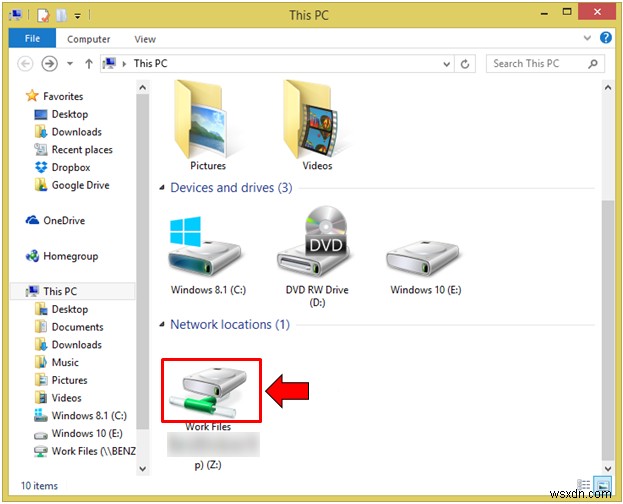
Task: Select the Windows 10 (E:) drive icon
Action: point(423,258)
